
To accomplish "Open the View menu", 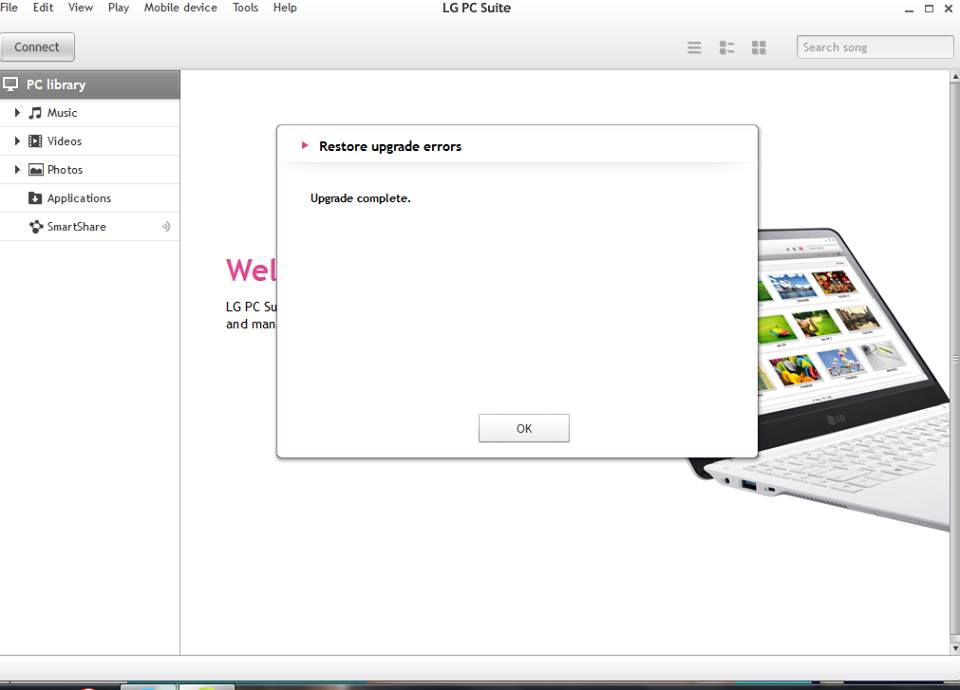I will [80, 7].
